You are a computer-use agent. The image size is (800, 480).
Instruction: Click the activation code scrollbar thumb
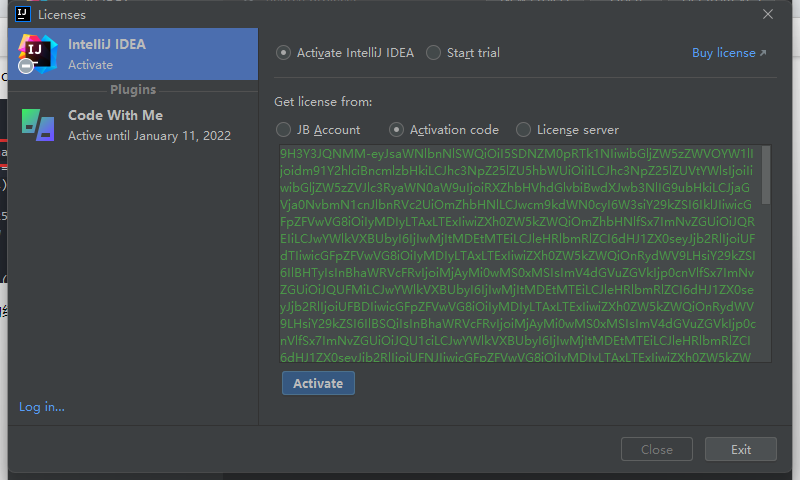(766, 175)
